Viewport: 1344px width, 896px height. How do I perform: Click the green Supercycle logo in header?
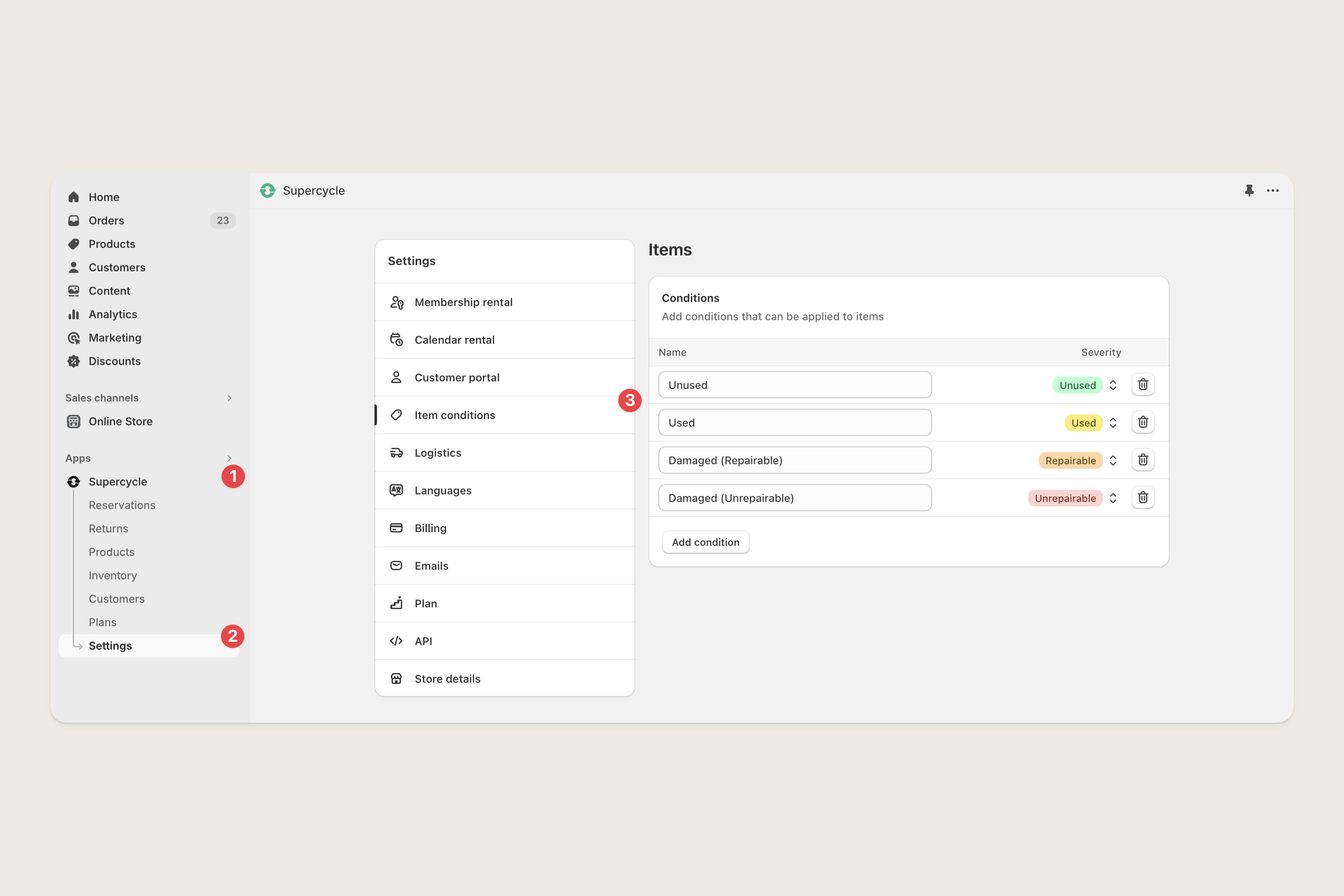point(267,190)
